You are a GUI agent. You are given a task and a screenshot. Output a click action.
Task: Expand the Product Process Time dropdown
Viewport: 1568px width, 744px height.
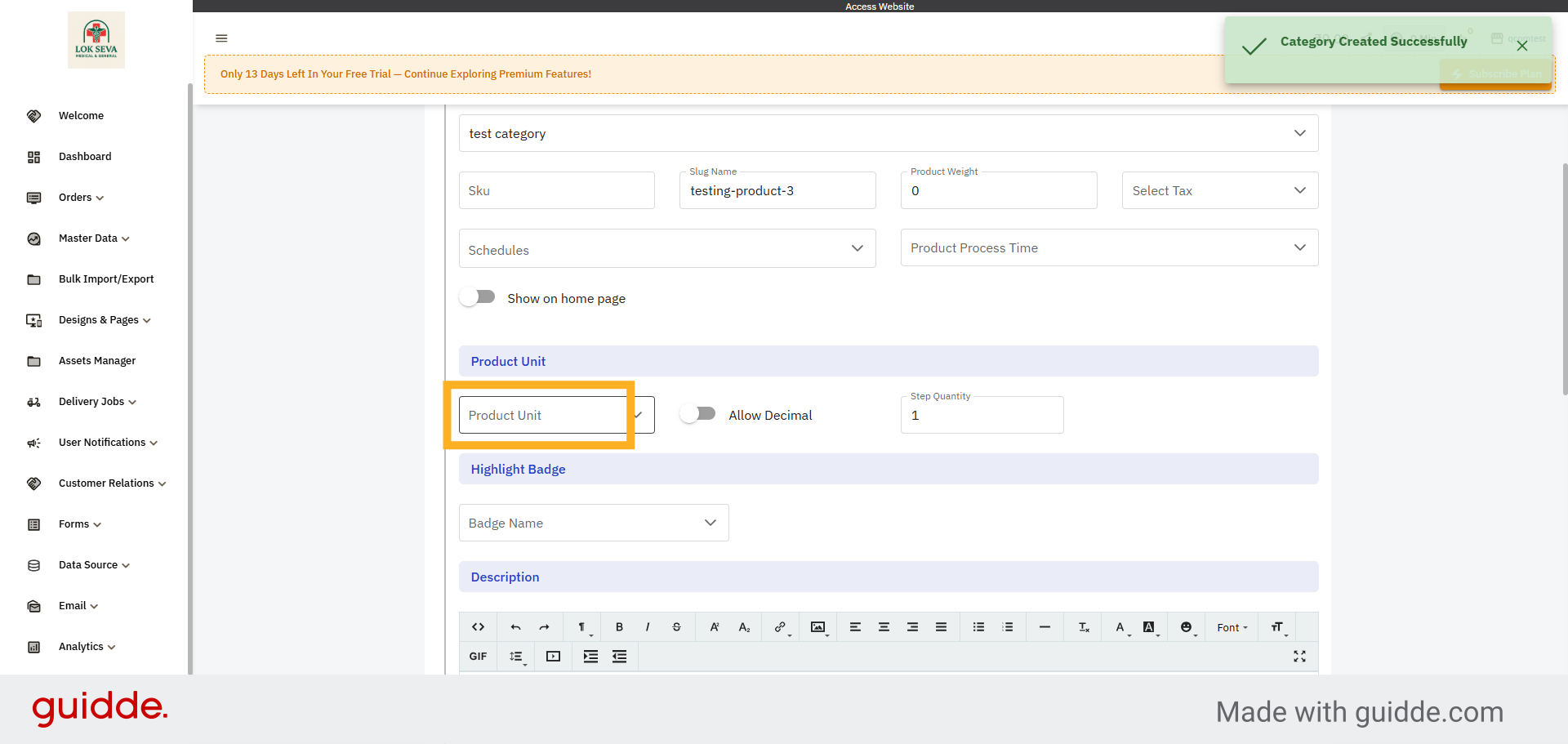pos(1108,247)
